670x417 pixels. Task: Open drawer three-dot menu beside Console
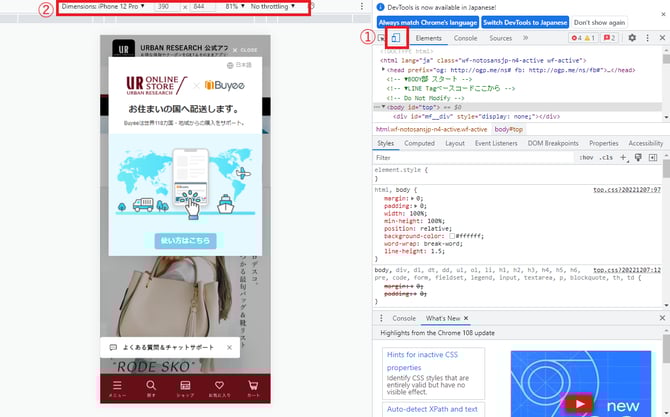point(381,318)
